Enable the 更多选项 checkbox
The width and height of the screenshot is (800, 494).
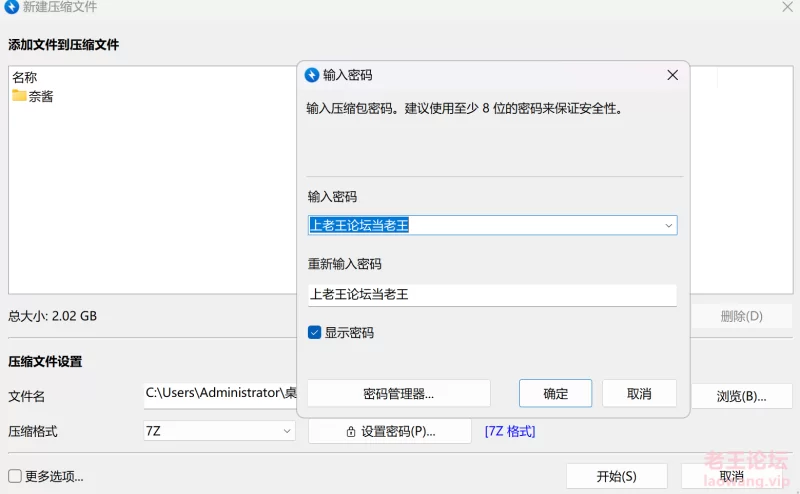pos(15,476)
